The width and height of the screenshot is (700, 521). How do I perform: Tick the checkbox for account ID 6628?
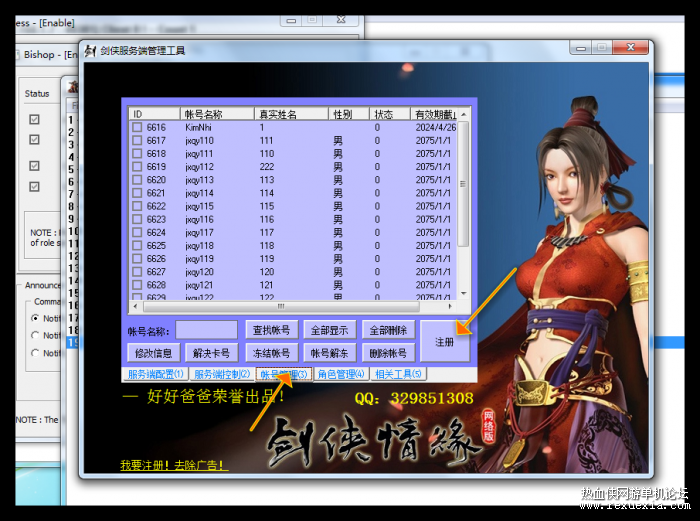point(137,285)
